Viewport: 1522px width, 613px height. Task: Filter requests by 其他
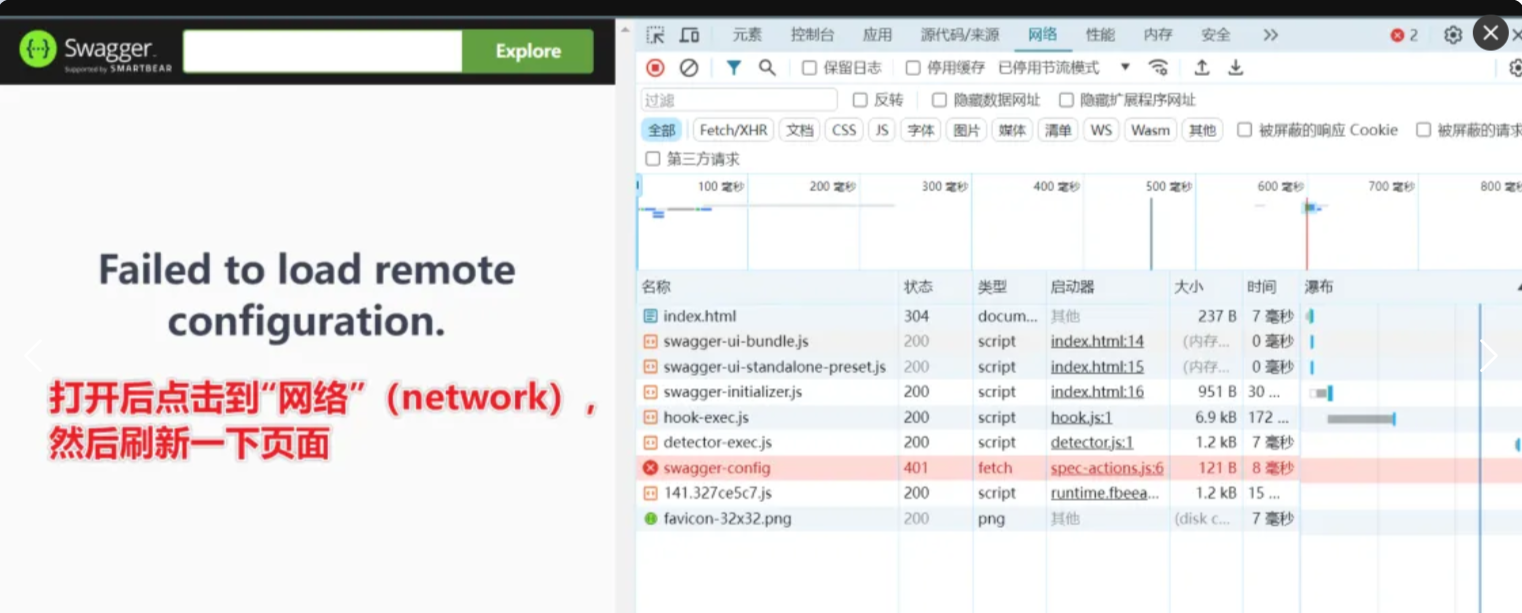(x=1202, y=130)
